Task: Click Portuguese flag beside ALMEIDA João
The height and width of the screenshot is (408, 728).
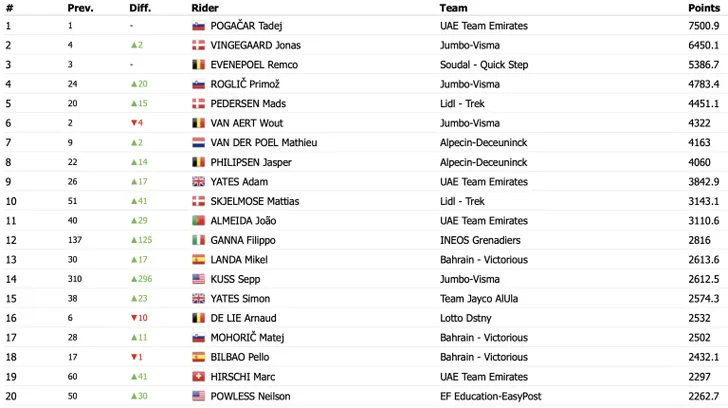Action: [198, 221]
